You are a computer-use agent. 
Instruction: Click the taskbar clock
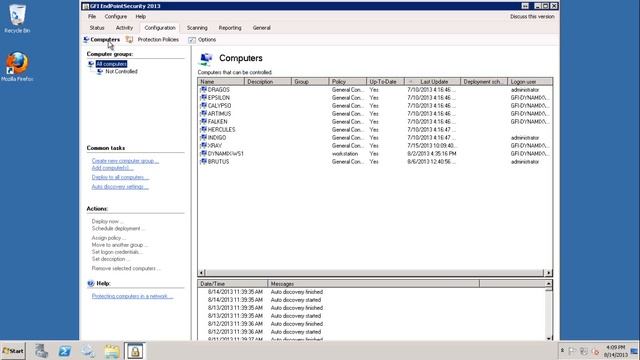point(616,351)
